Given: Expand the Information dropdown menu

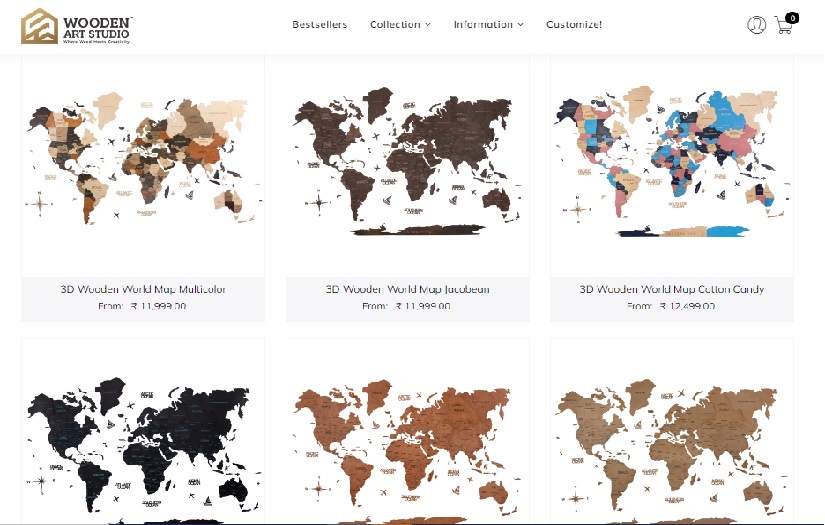Looking at the screenshot, I should pyautogui.click(x=488, y=24).
